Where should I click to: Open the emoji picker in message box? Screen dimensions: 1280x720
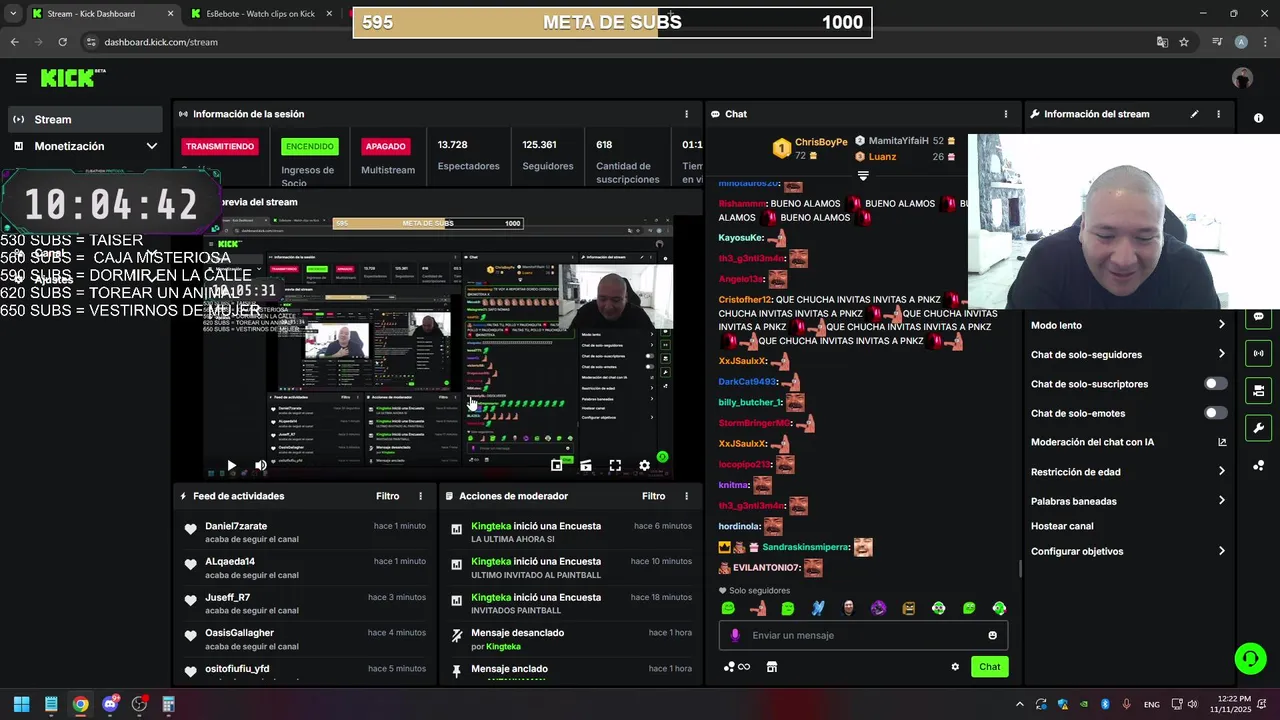[992, 635]
